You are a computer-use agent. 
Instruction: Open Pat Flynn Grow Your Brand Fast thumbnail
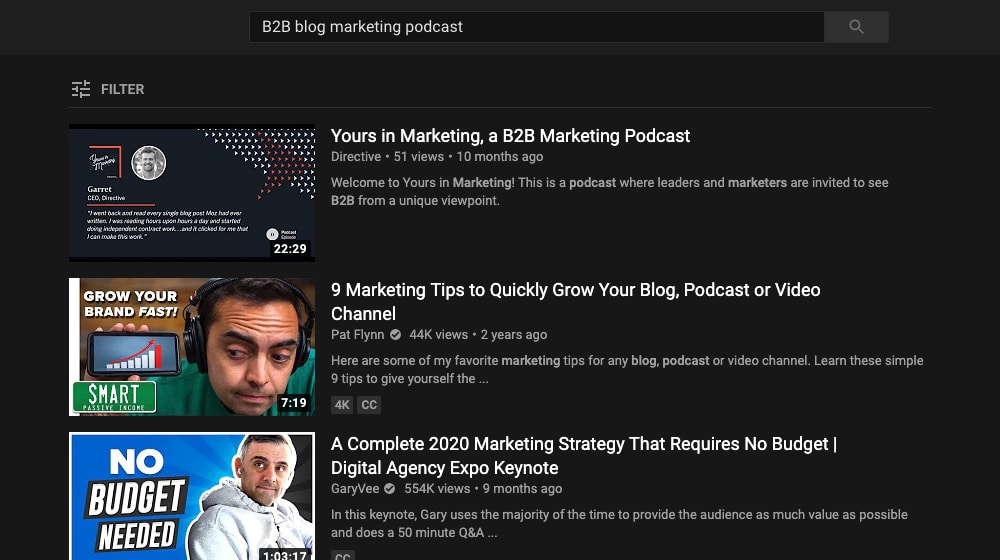pyautogui.click(x=192, y=347)
